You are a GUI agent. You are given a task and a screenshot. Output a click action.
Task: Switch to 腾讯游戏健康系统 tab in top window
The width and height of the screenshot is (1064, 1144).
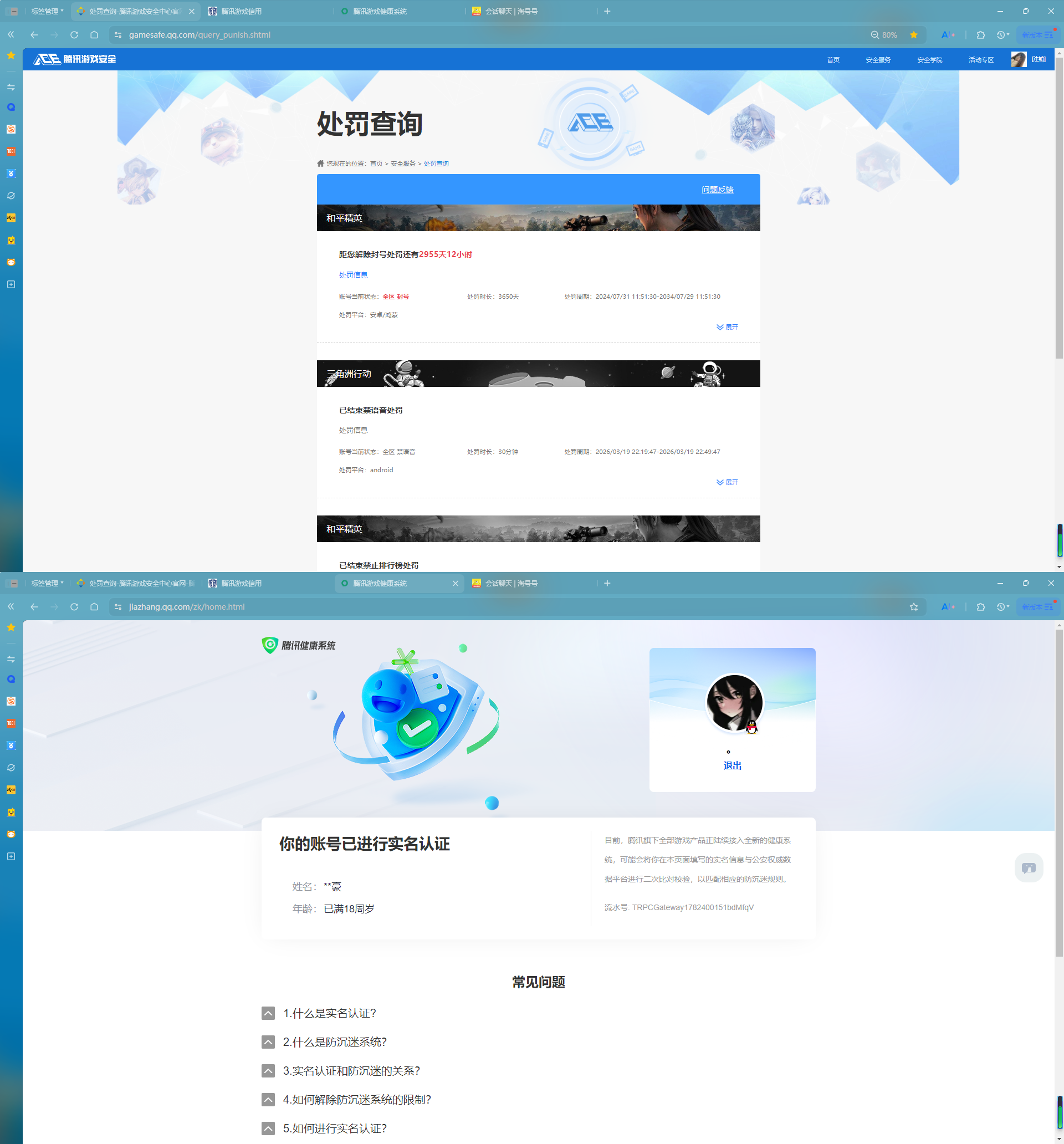pyautogui.click(x=380, y=11)
